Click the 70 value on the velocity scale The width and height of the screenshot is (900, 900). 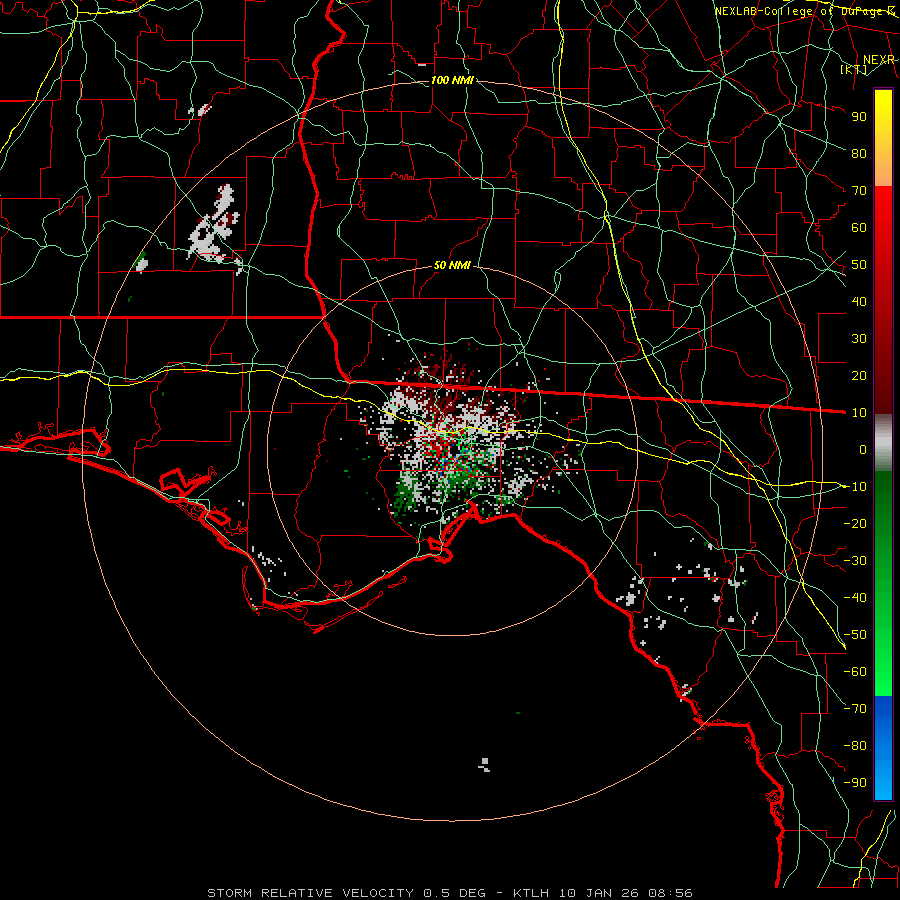(x=859, y=191)
